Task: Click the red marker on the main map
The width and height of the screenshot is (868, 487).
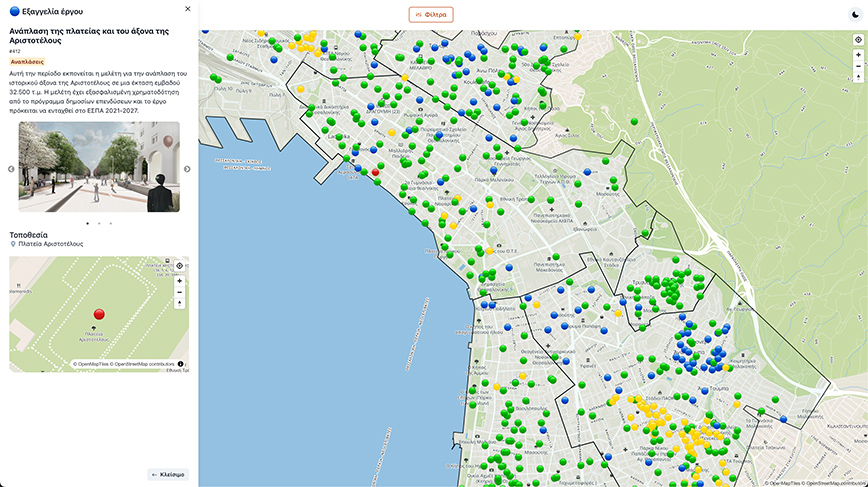Action: 375,172
